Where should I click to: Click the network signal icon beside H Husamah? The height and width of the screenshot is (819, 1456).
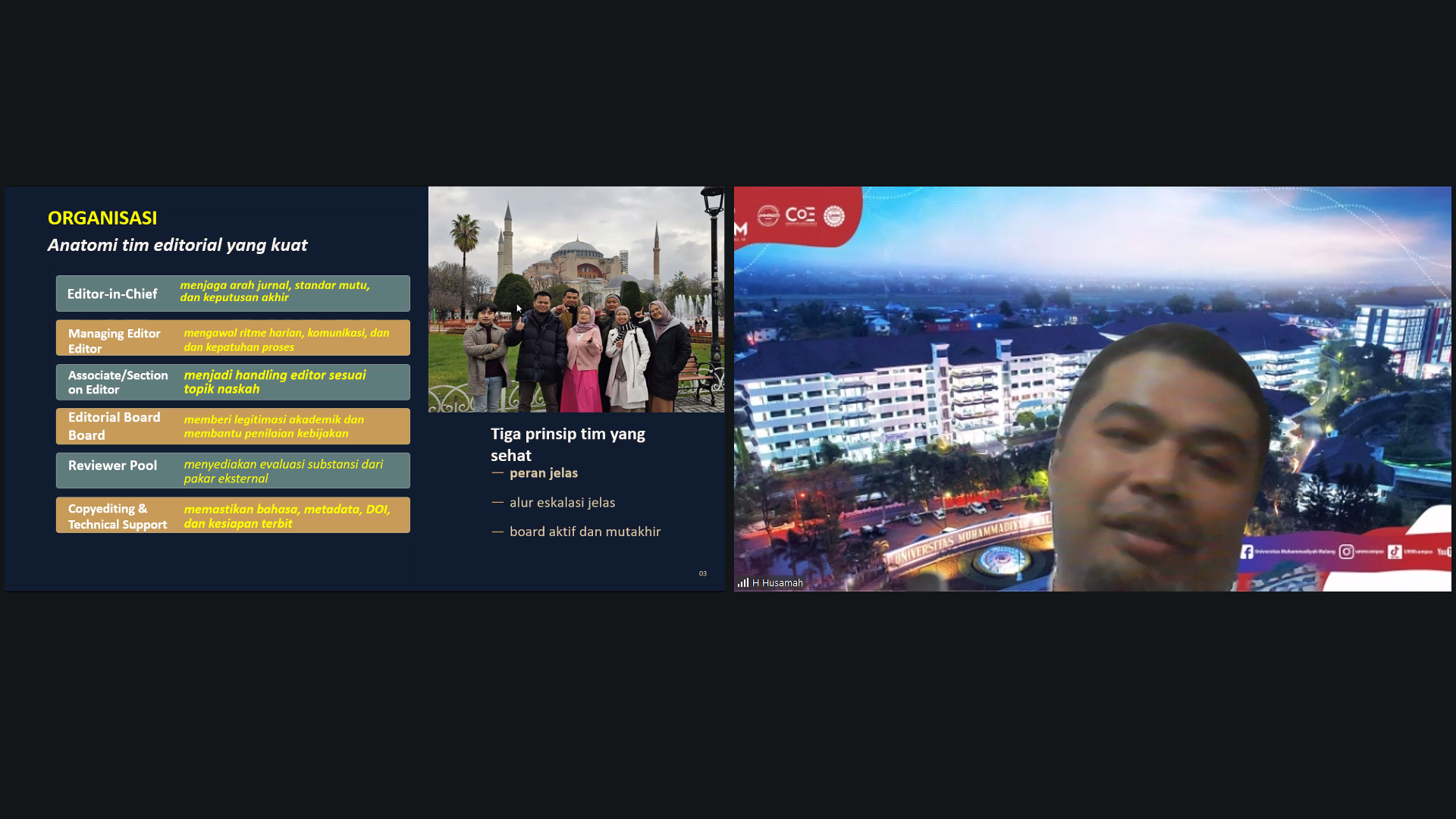coord(743,582)
